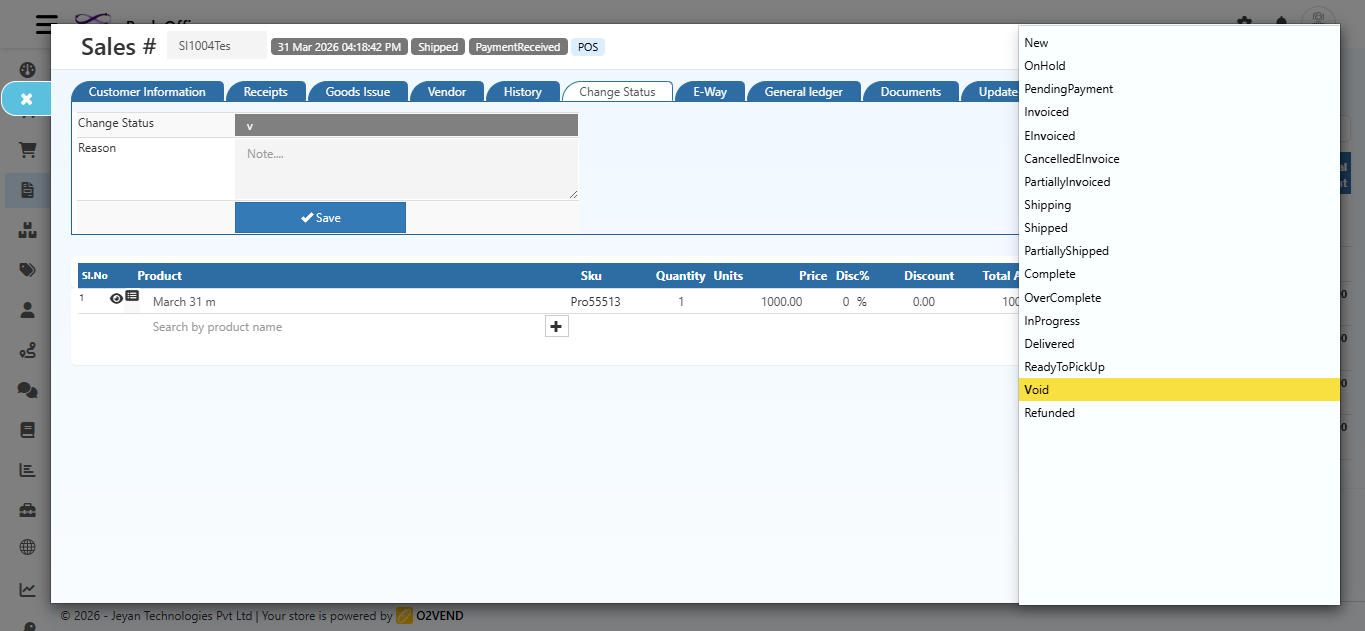
Task: Select the sales documents icon in sidebar
Action: tap(27, 190)
